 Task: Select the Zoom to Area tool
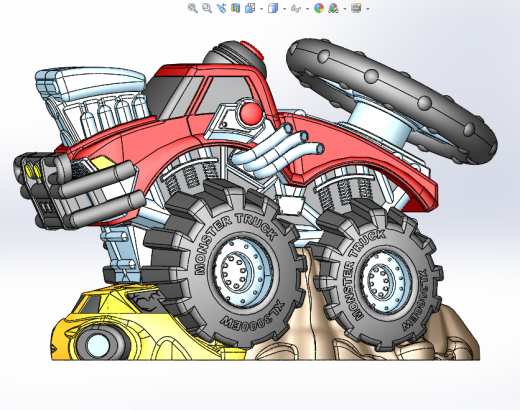[207, 8]
